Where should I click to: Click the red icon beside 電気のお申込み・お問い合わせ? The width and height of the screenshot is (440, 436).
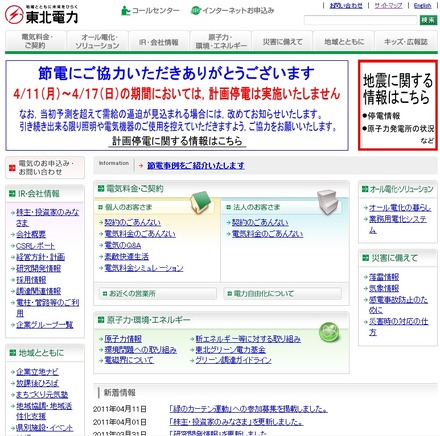(12, 168)
